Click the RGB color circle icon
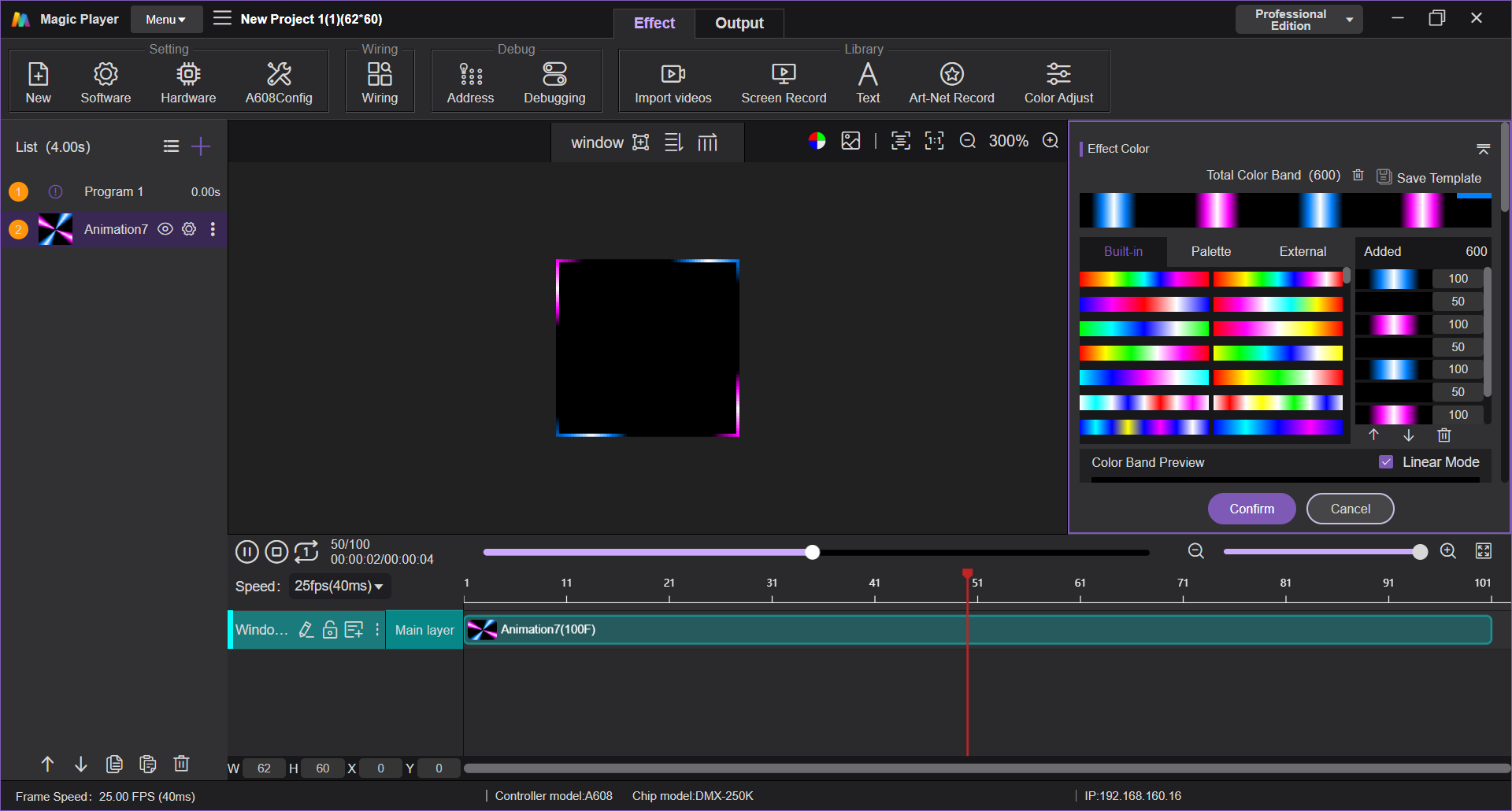The height and width of the screenshot is (811, 1512). (x=817, y=141)
